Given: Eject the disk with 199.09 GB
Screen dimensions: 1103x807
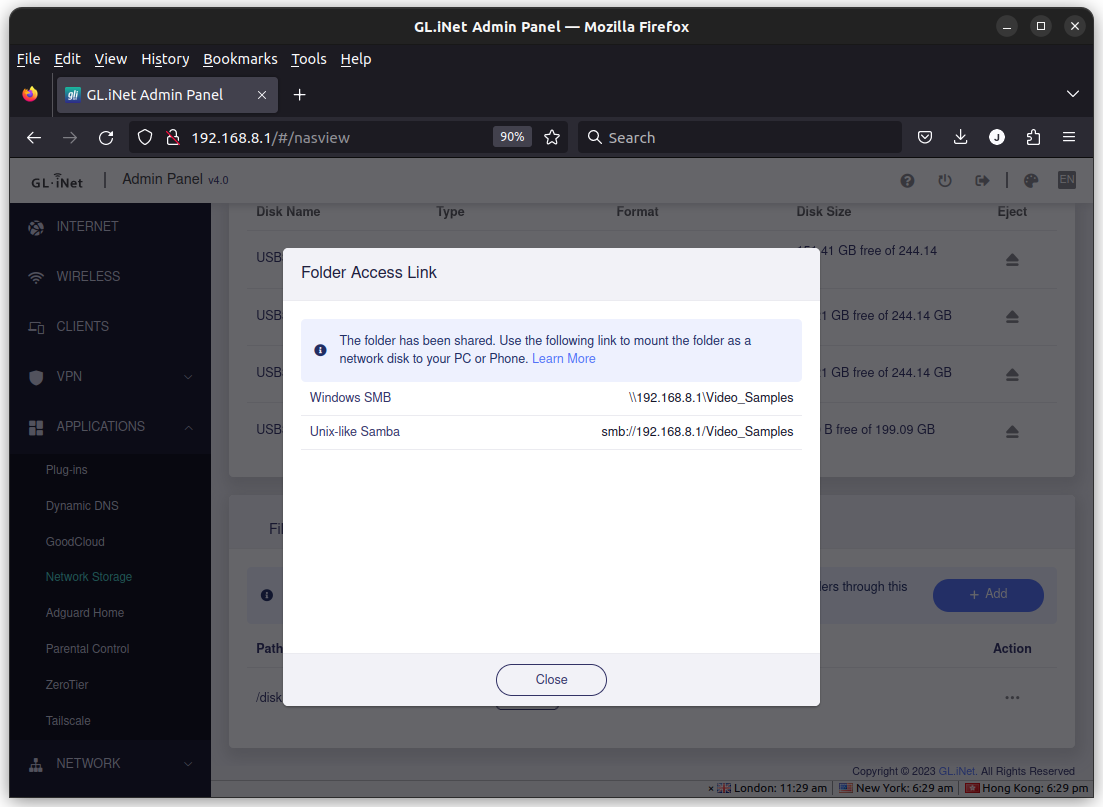Looking at the screenshot, I should tap(1012, 431).
